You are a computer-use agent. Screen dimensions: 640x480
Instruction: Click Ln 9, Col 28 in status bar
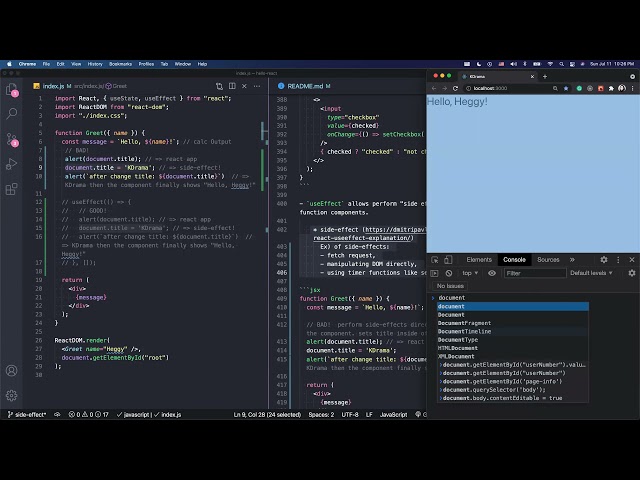(267, 414)
